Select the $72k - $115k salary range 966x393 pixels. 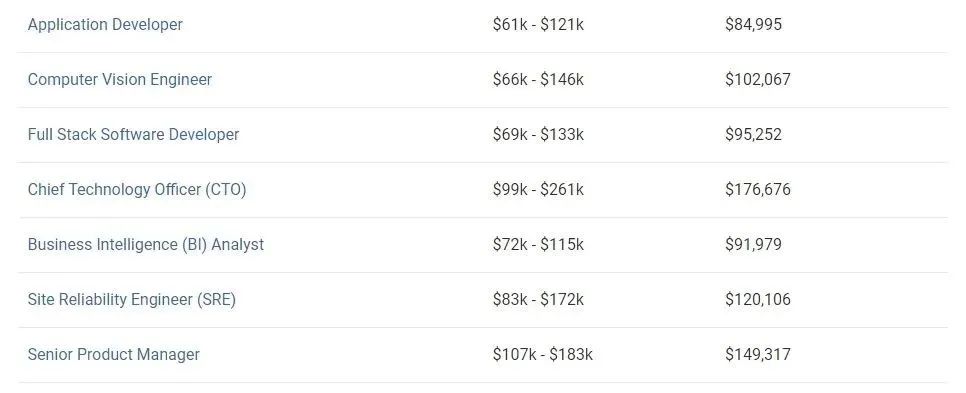click(x=538, y=244)
